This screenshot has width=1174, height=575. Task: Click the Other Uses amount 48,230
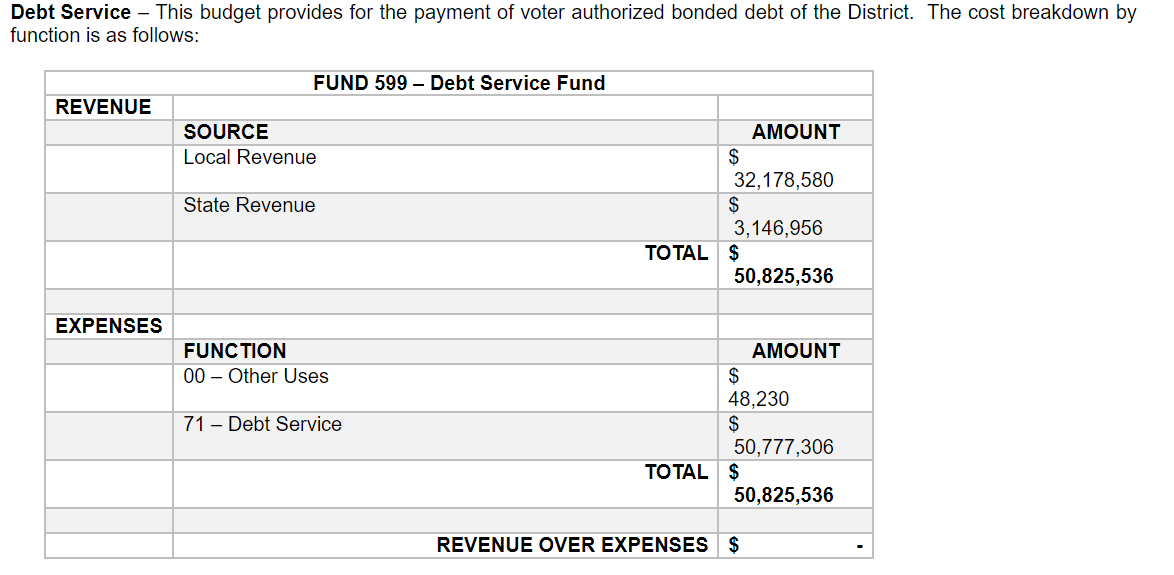(758, 399)
